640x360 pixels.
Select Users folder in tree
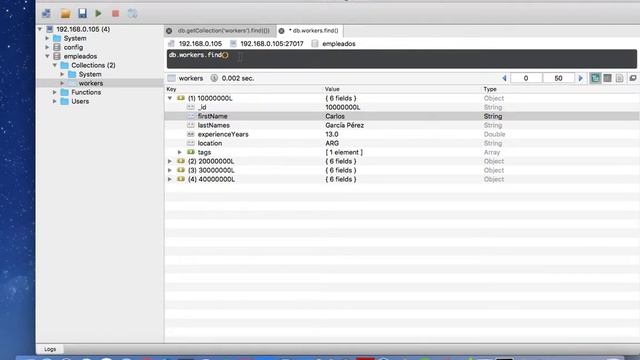[80, 101]
